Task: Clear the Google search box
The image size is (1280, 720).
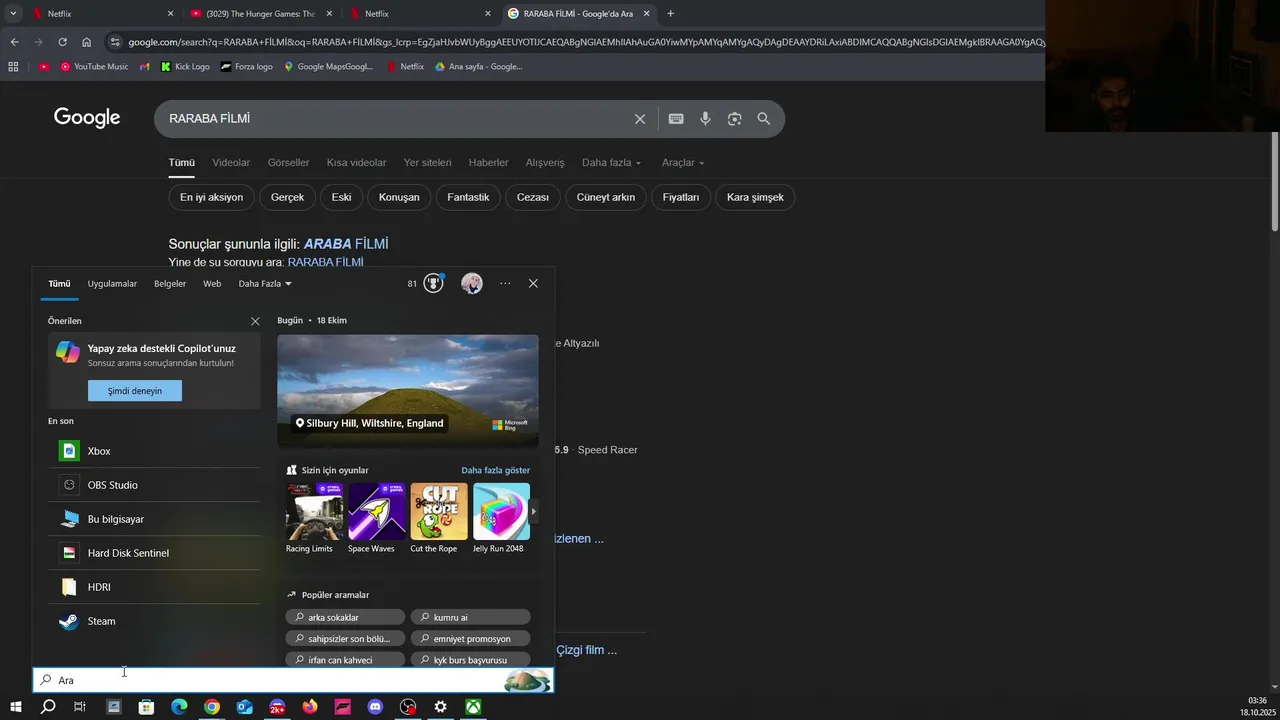Action: click(x=640, y=119)
